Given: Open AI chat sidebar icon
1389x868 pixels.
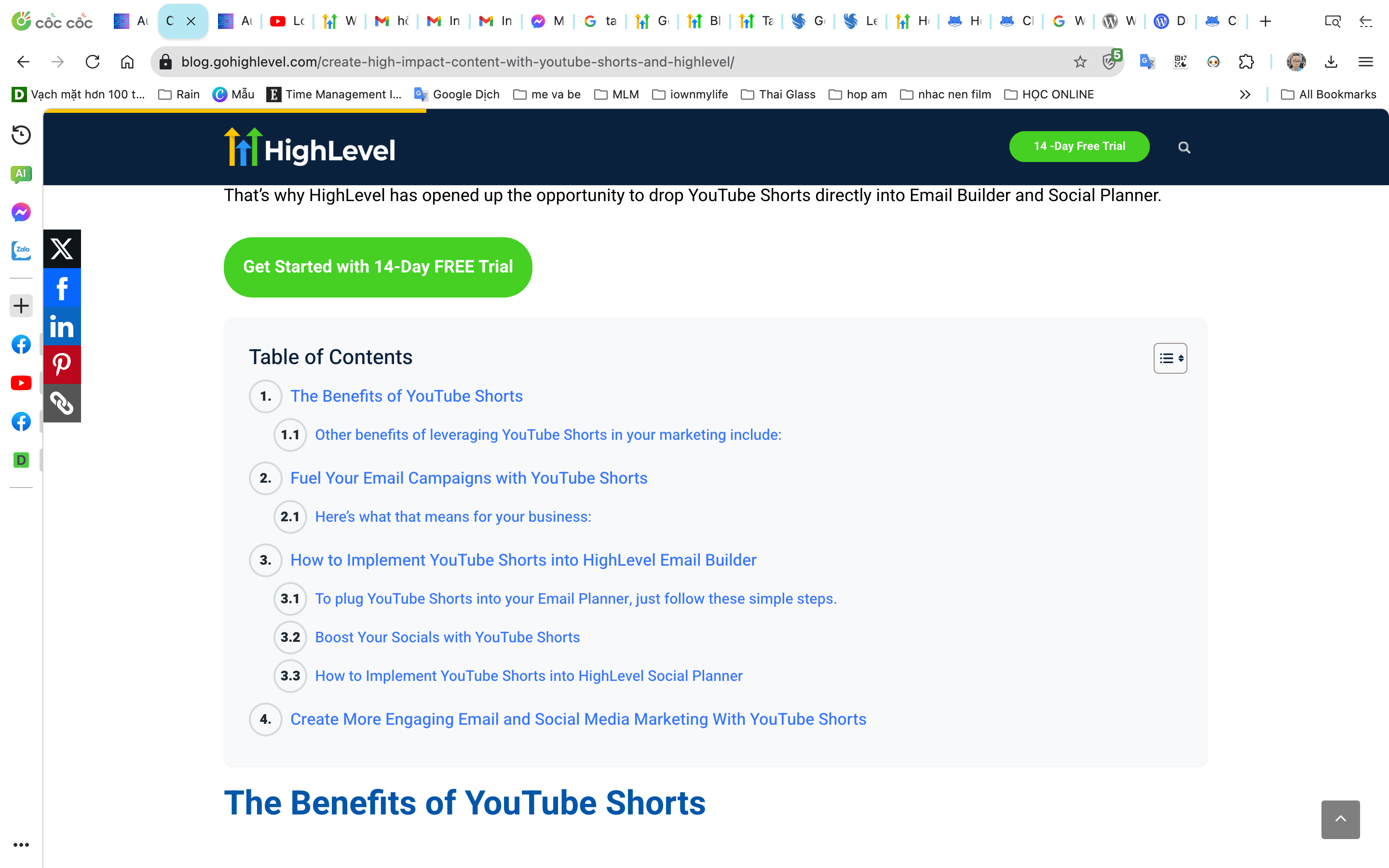Looking at the screenshot, I should click(x=21, y=174).
